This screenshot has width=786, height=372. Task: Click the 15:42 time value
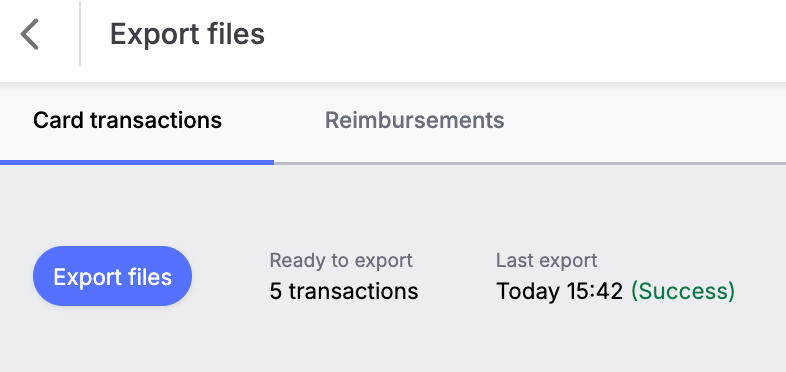pos(595,291)
